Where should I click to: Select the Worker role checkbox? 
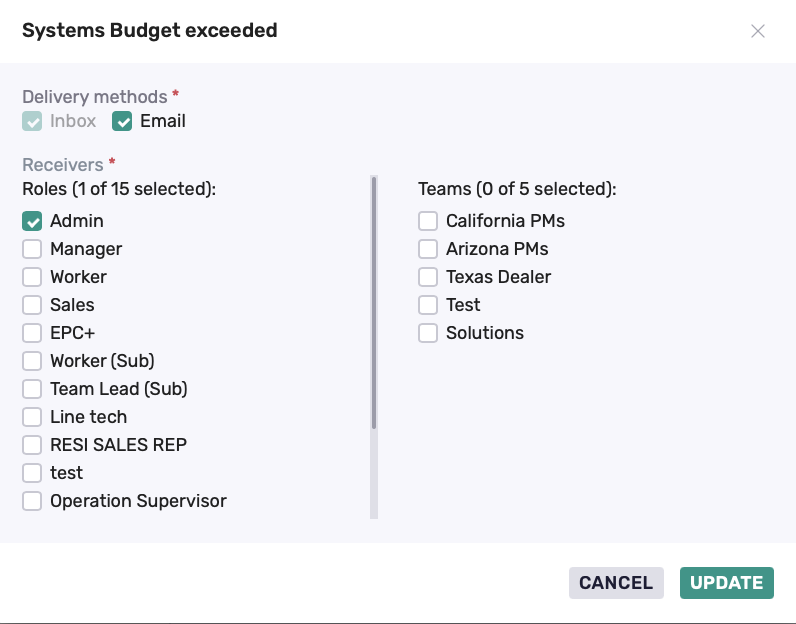[32, 277]
